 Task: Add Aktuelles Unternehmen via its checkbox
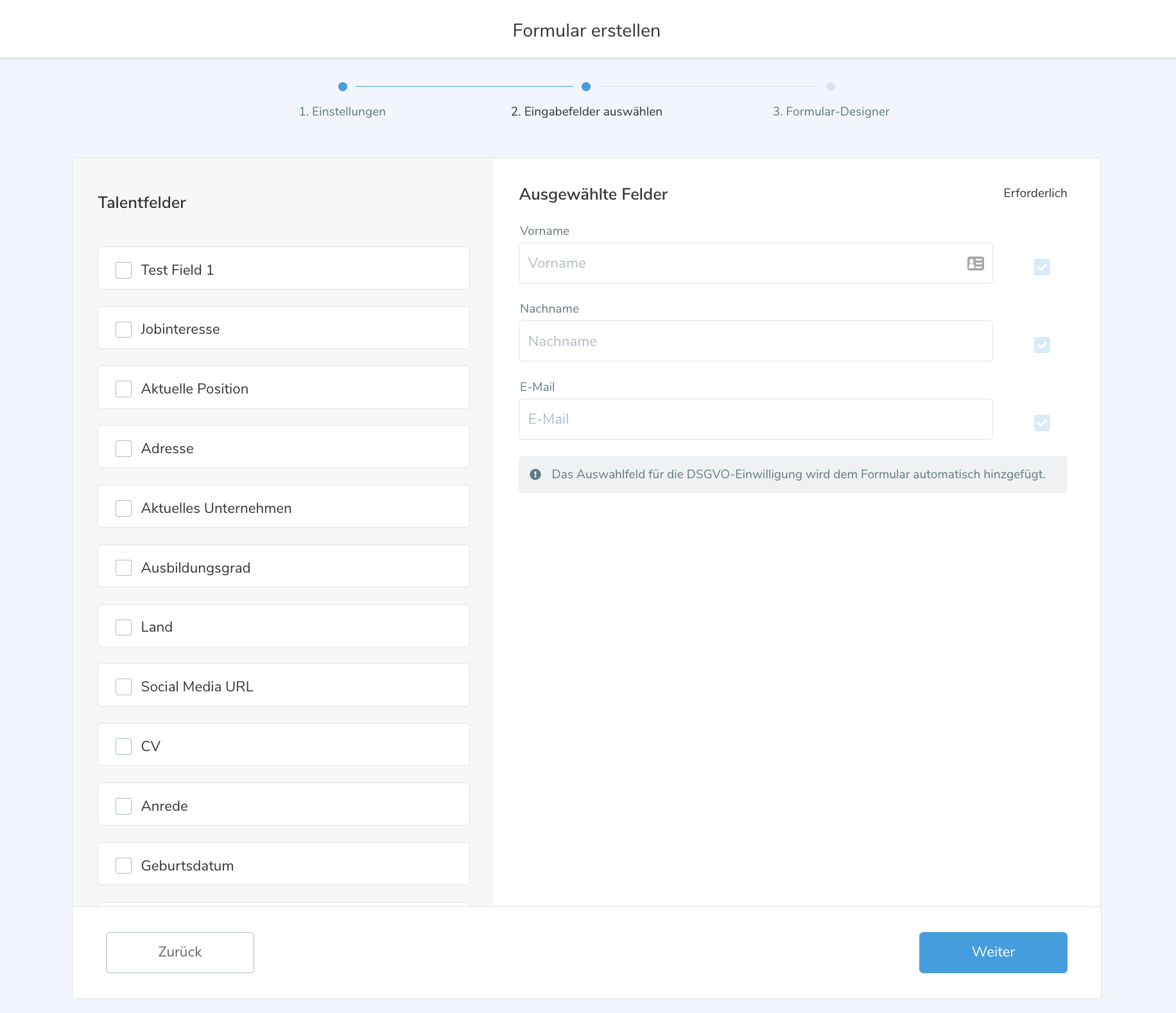pyautogui.click(x=123, y=508)
